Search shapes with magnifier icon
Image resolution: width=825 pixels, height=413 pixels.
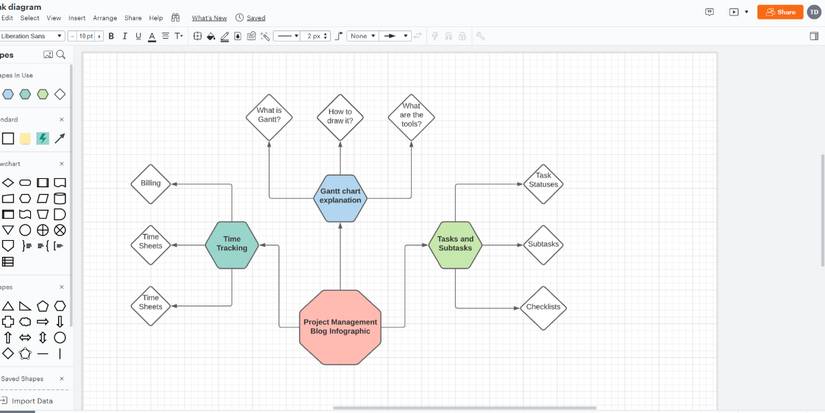pos(61,54)
